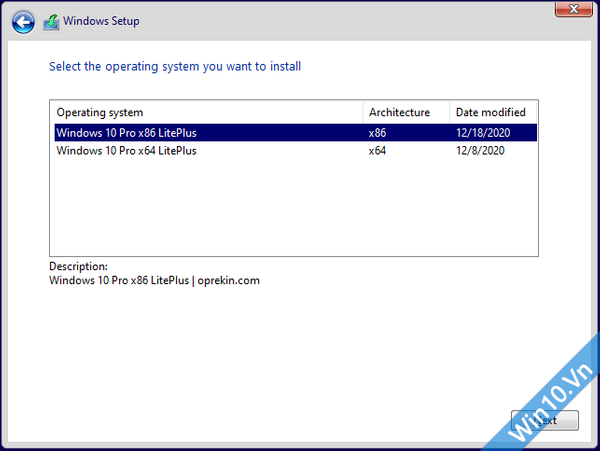Click divider between Operating system and Architecture headers
The height and width of the screenshot is (451, 600).
pos(363,112)
